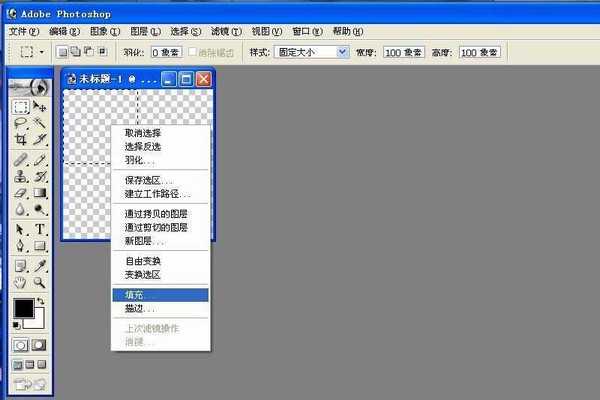Viewport: 600px width, 400px height.
Task: Click the background white color swatch
Action: pyautogui.click(x=38, y=322)
